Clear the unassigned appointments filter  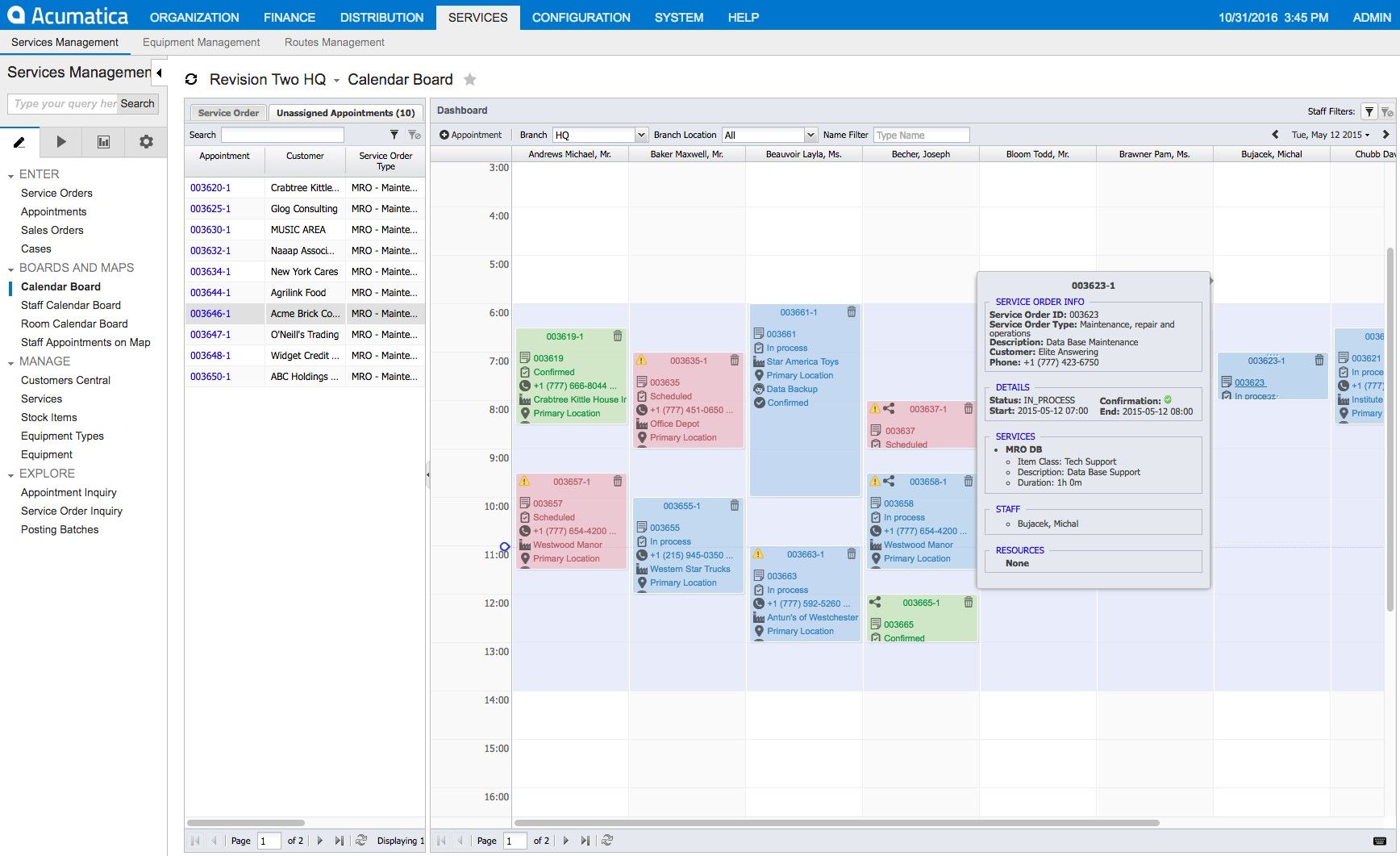tap(416, 135)
